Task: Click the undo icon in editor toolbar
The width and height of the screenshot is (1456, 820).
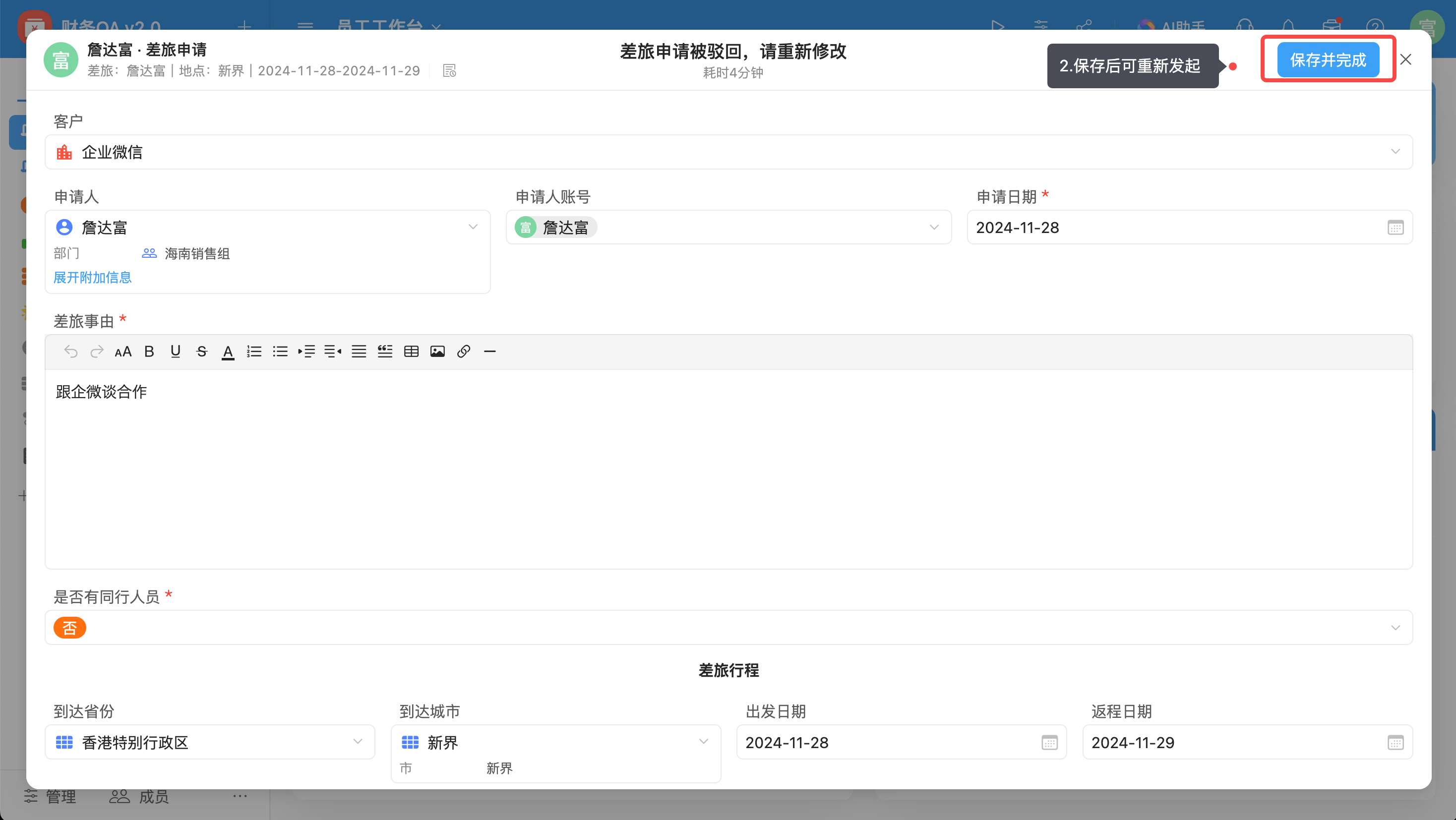Action: 70,351
